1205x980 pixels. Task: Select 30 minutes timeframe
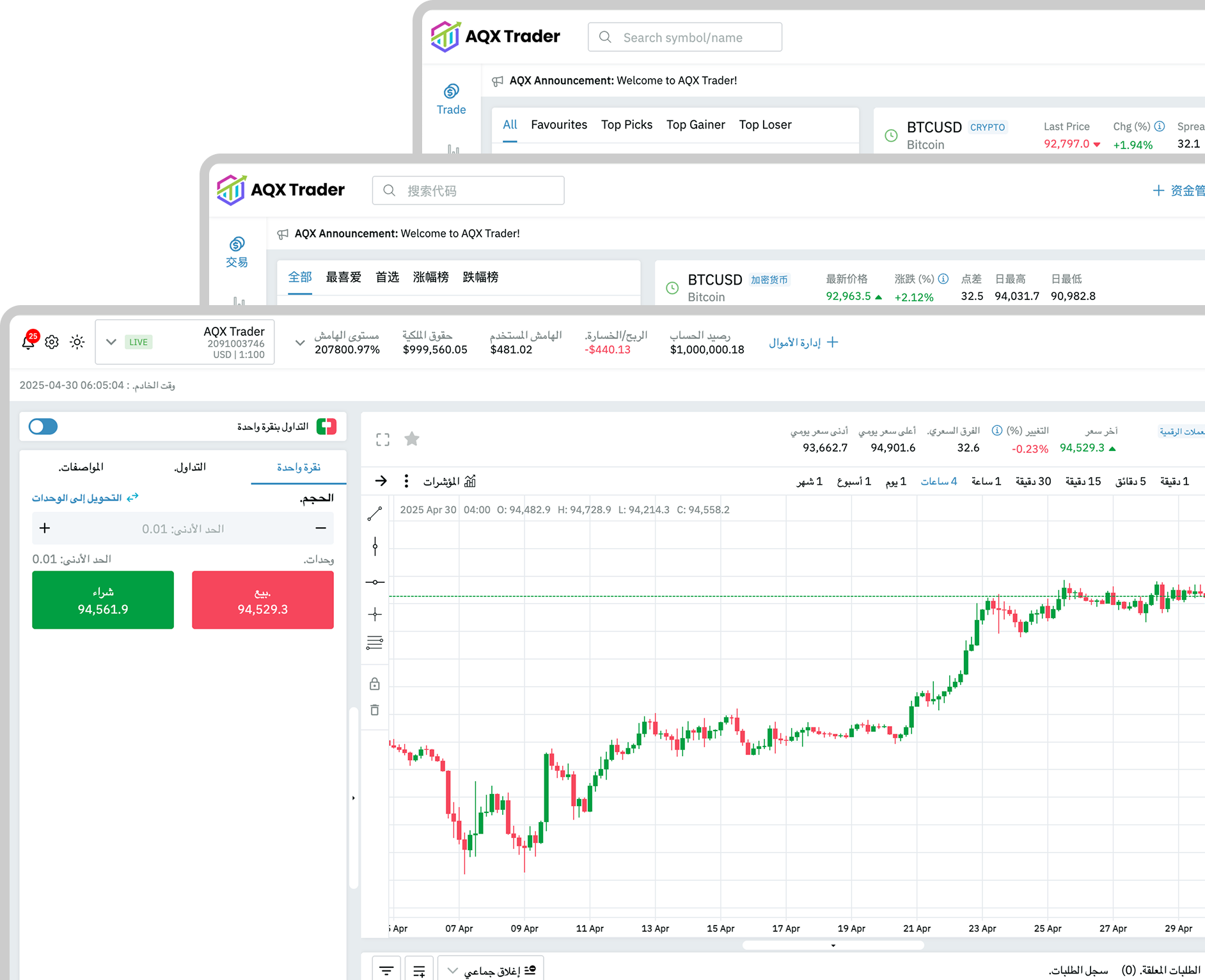(1033, 482)
